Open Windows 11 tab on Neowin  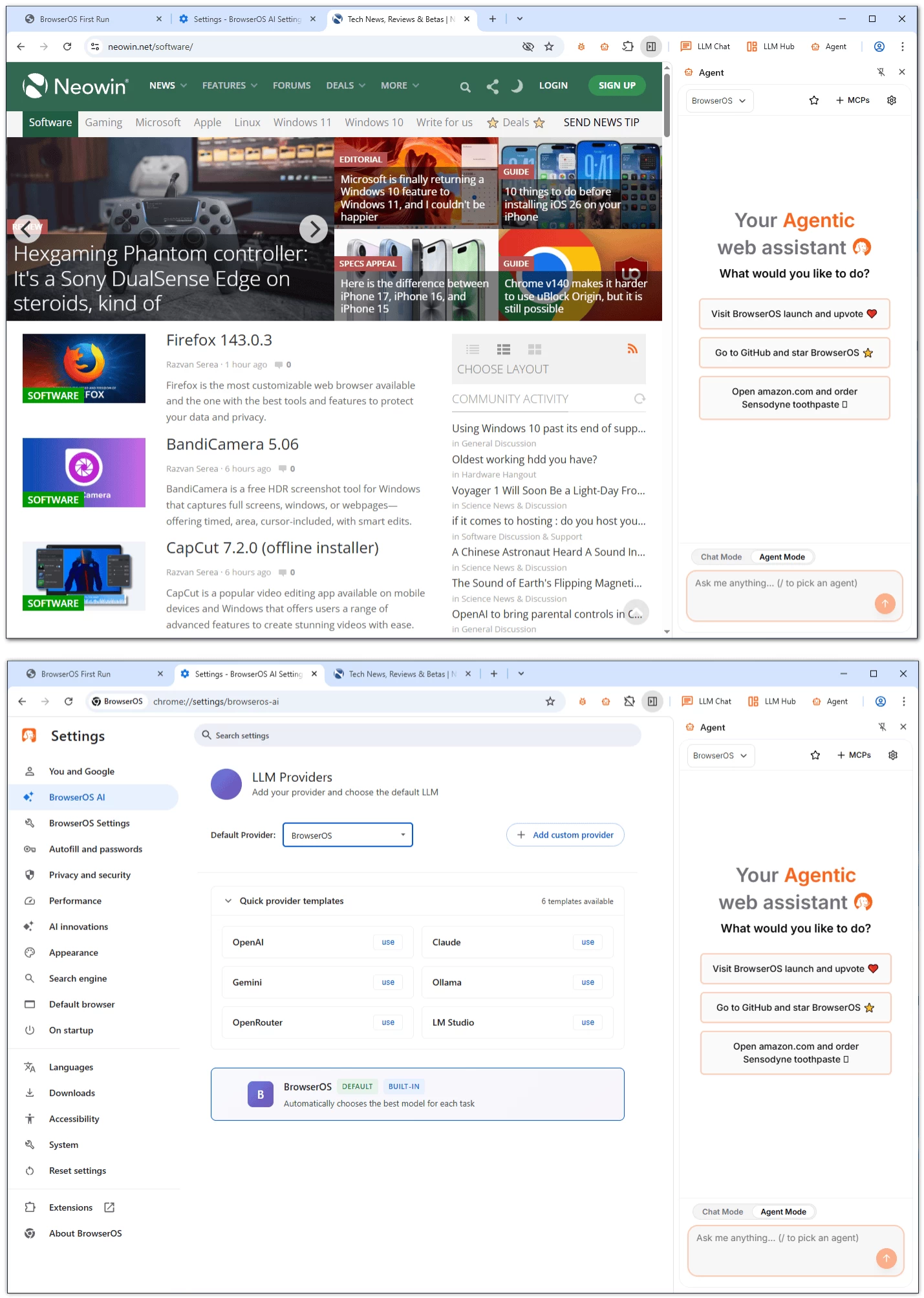coord(302,123)
